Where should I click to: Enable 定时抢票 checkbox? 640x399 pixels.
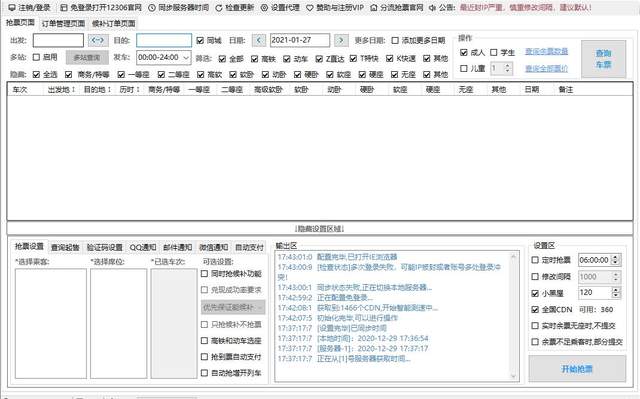pos(535,260)
